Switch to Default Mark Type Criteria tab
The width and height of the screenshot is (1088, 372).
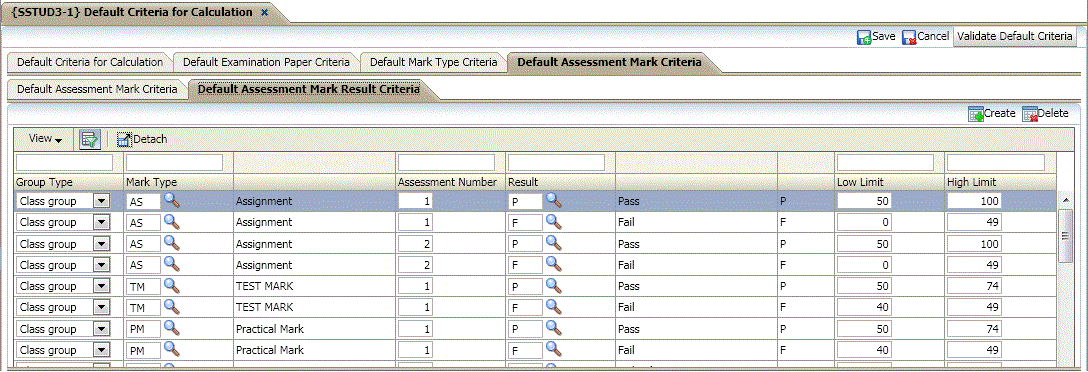point(433,62)
